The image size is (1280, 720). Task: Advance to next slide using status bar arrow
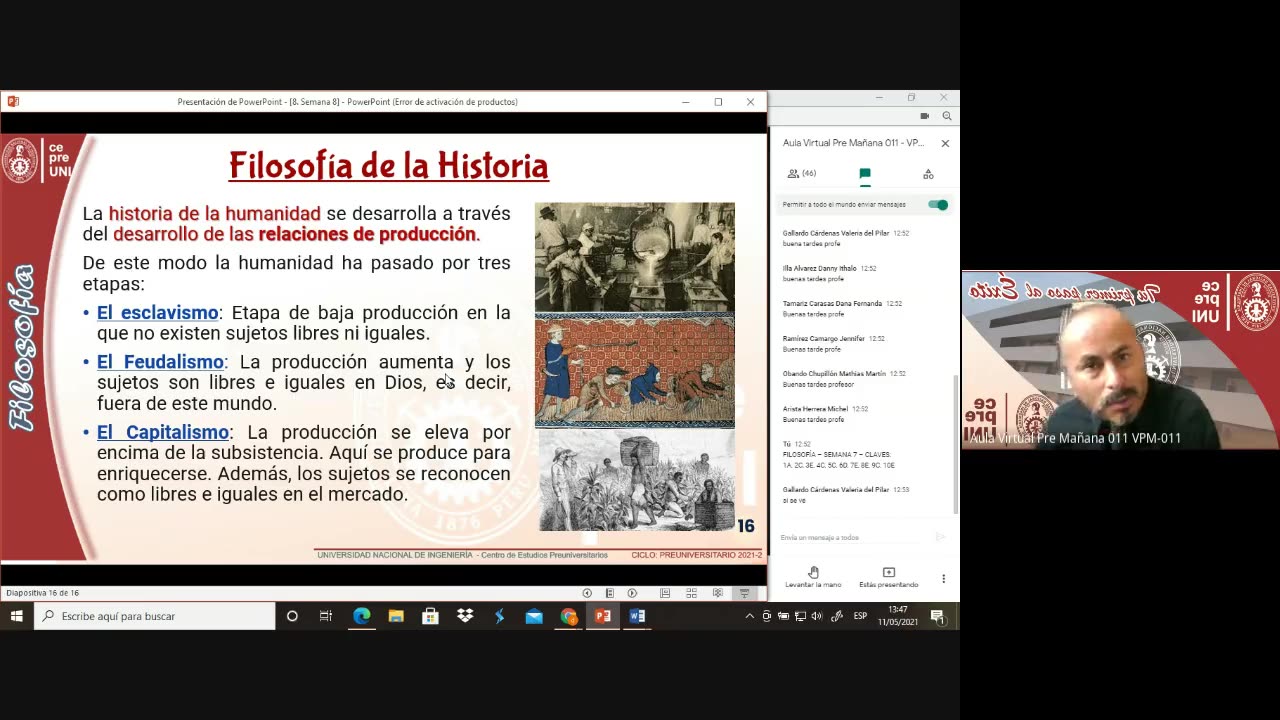[x=632, y=593]
